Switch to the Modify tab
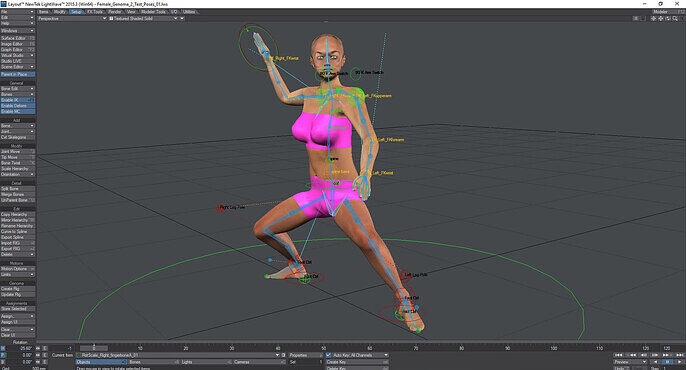 tap(60, 12)
